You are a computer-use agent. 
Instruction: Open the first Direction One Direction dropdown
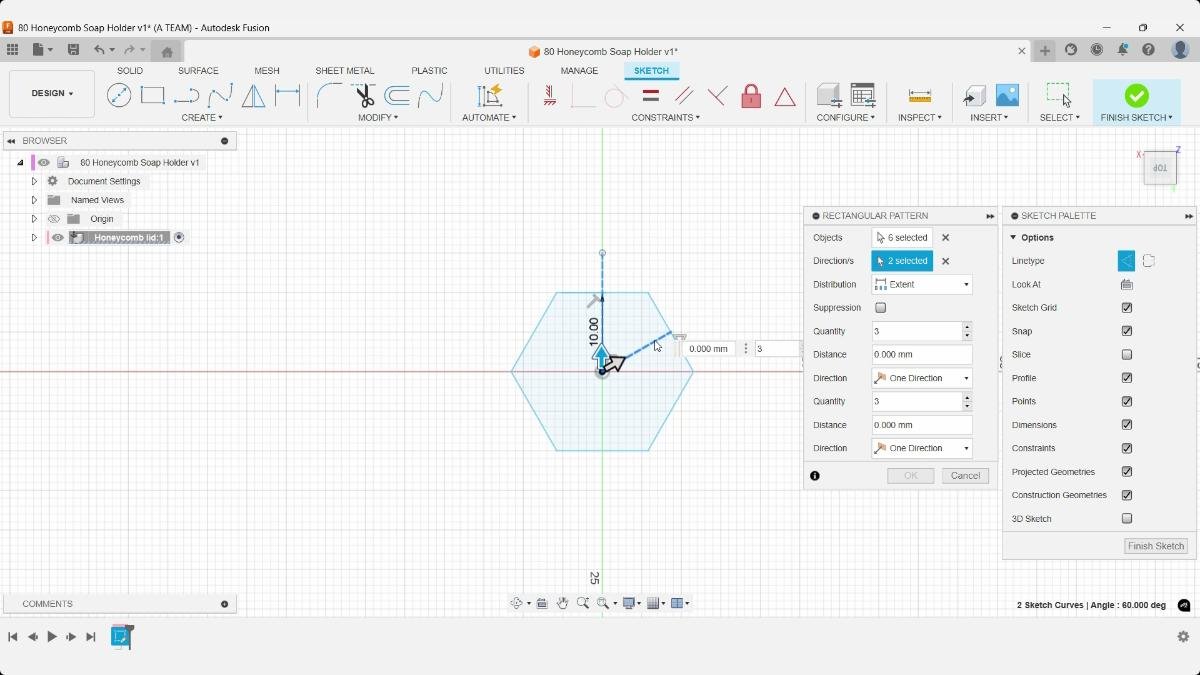click(x=922, y=378)
